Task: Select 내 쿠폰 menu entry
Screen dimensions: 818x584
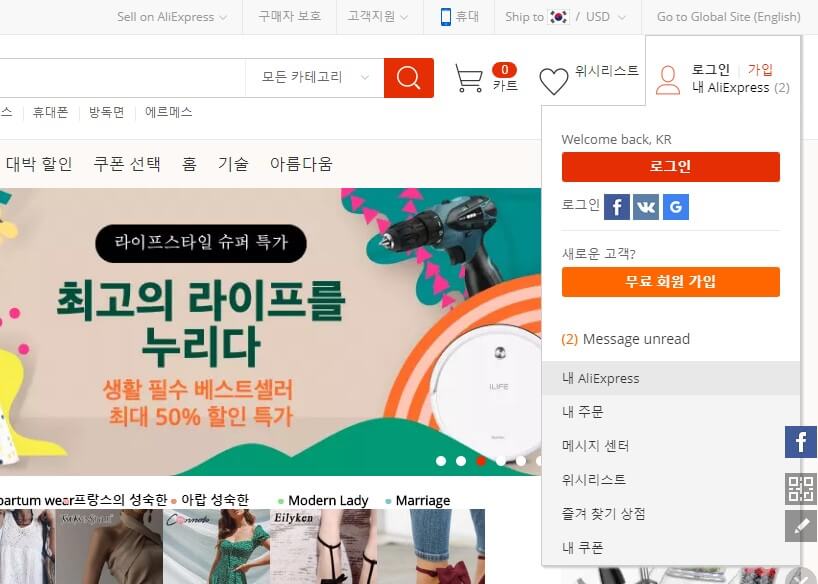Action: [x=670, y=547]
